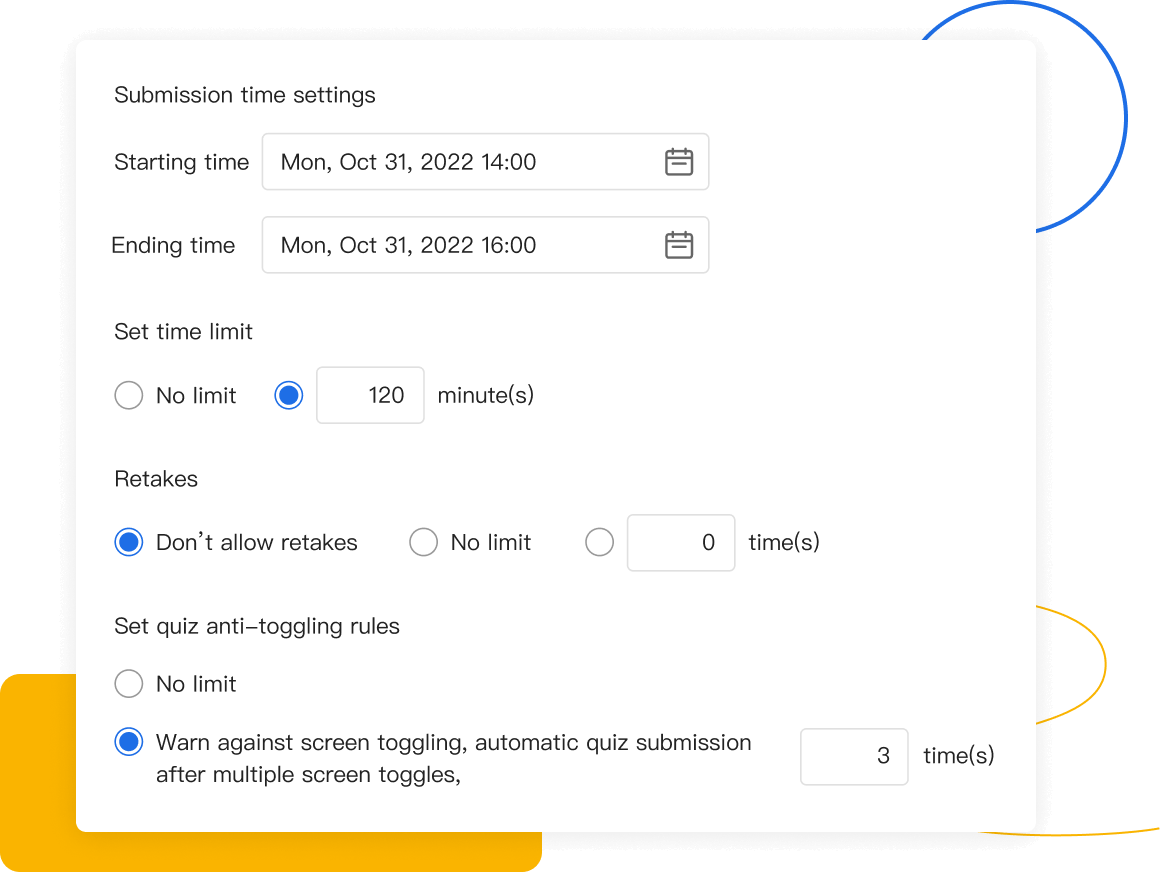Screen dimensions: 1165x872
Task: Select the retake count radio before time(s)
Action: coord(599,543)
